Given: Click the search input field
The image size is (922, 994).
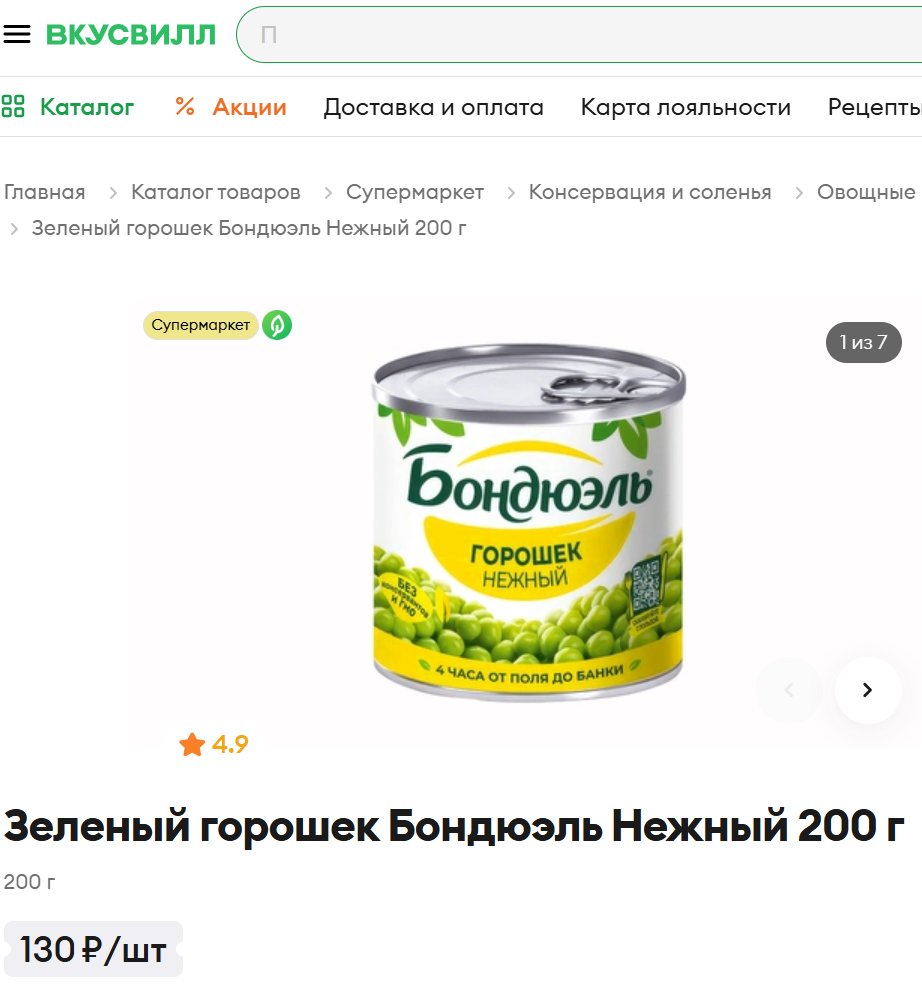Looking at the screenshot, I should [x=579, y=34].
